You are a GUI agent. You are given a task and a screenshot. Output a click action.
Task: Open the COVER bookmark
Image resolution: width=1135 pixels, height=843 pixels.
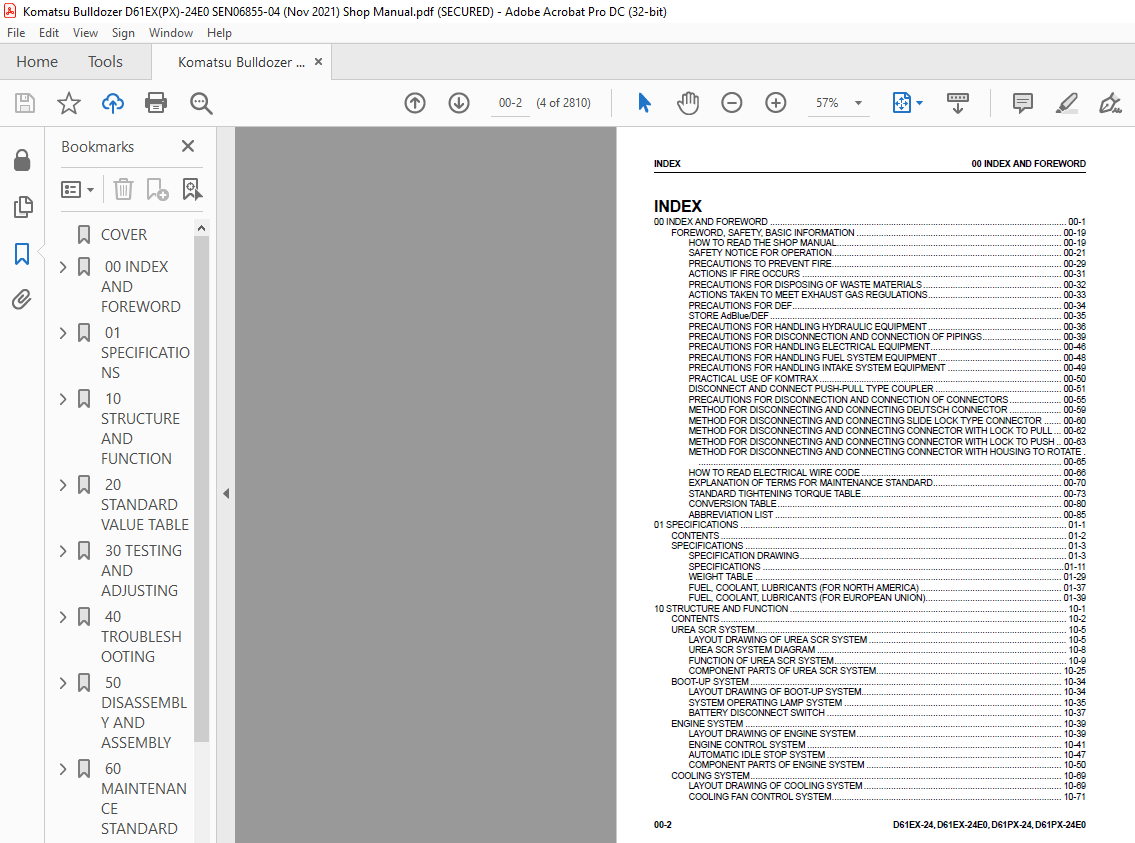124,234
